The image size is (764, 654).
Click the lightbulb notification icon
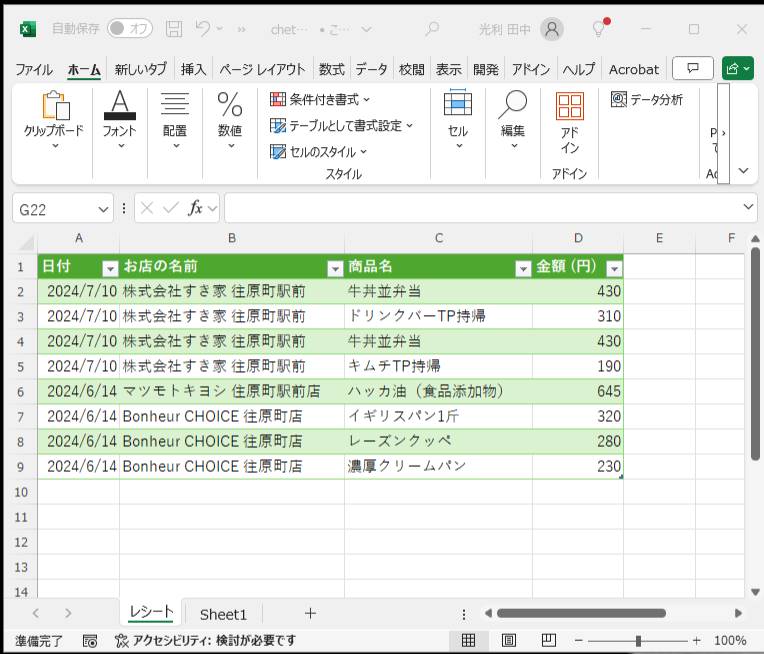(599, 28)
